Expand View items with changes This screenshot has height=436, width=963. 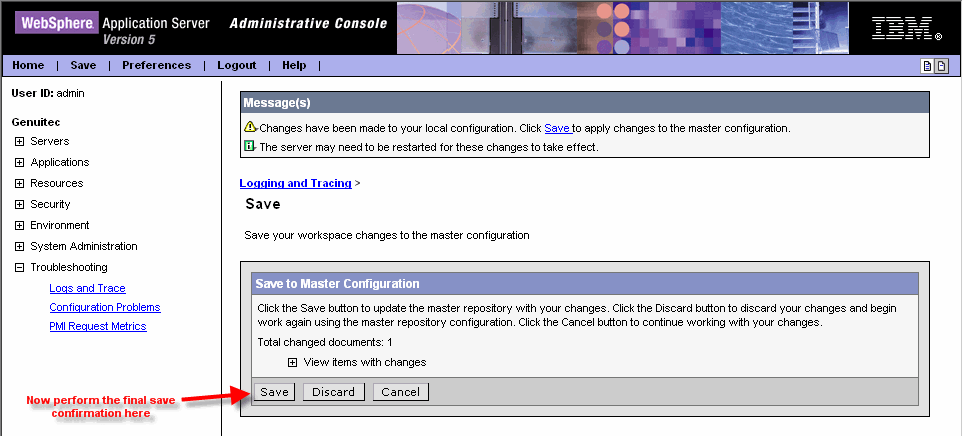click(x=292, y=362)
